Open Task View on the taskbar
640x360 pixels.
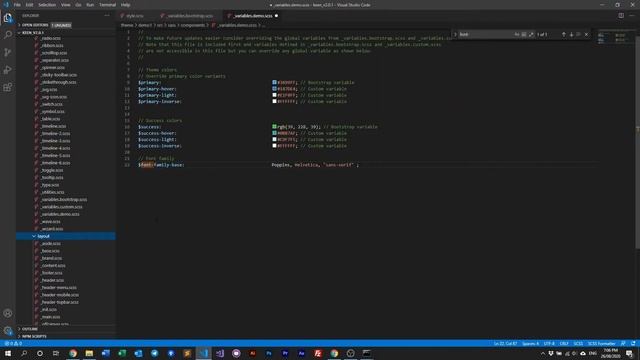[x=56, y=353]
